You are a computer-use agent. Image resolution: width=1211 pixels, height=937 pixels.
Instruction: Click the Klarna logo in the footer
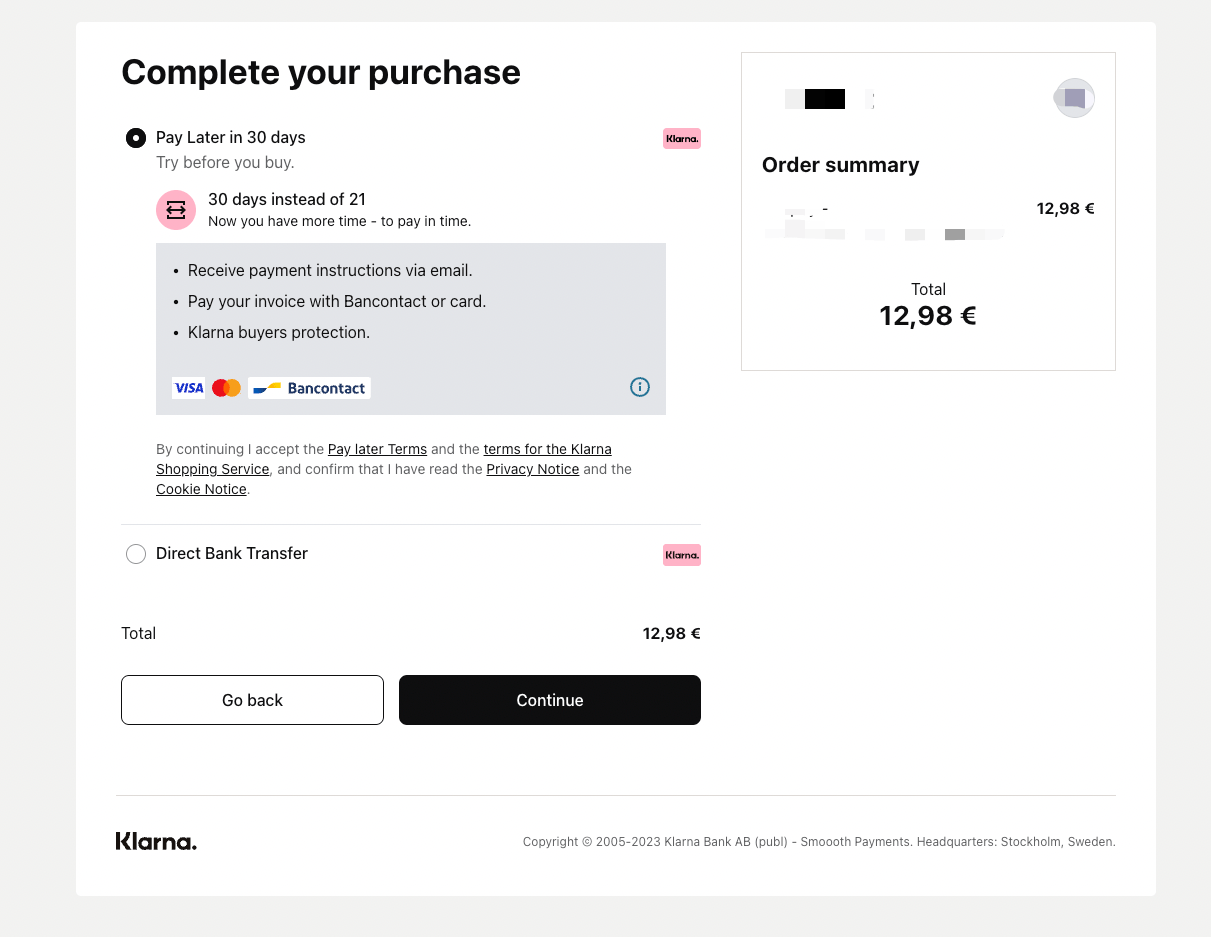pos(156,841)
